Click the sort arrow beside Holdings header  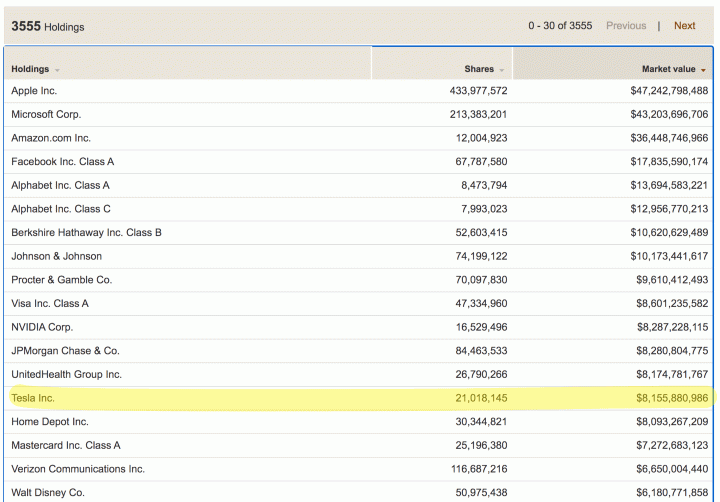pyautogui.click(x=57, y=70)
